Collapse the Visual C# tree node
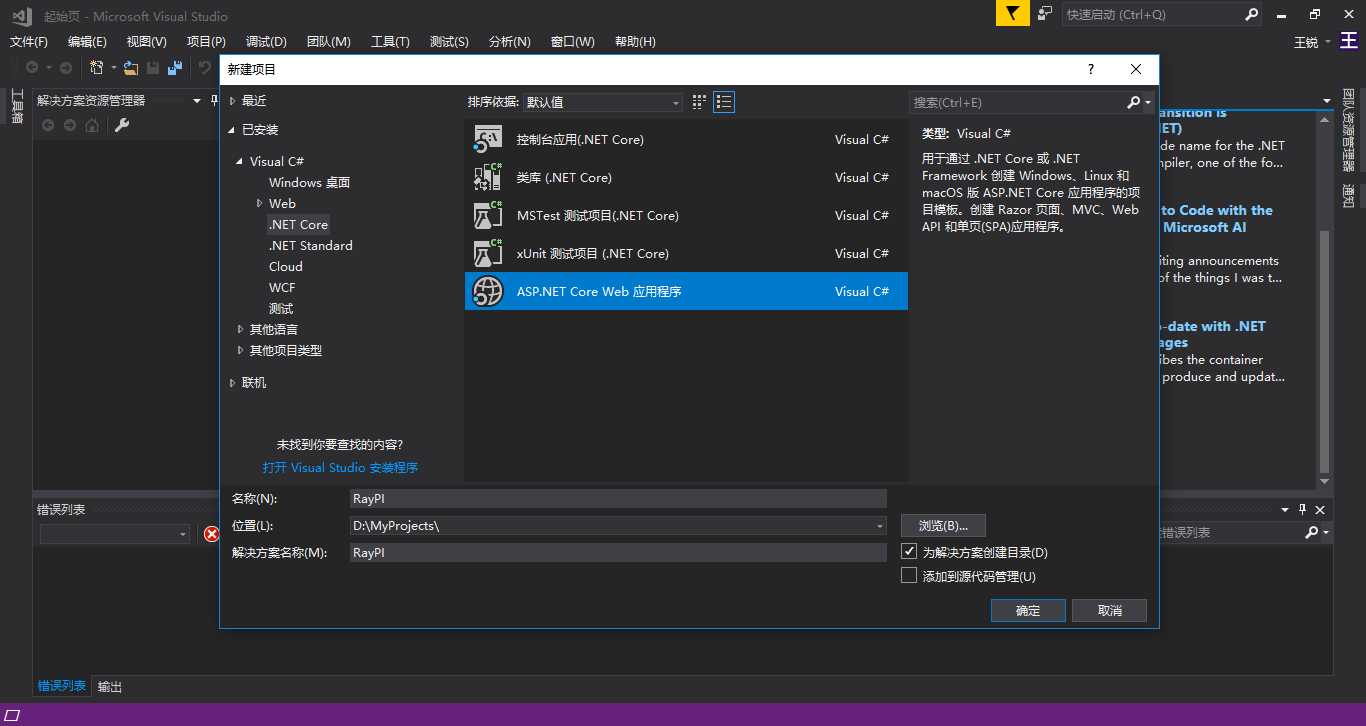Viewport: 1366px width, 726px height. coord(240,162)
